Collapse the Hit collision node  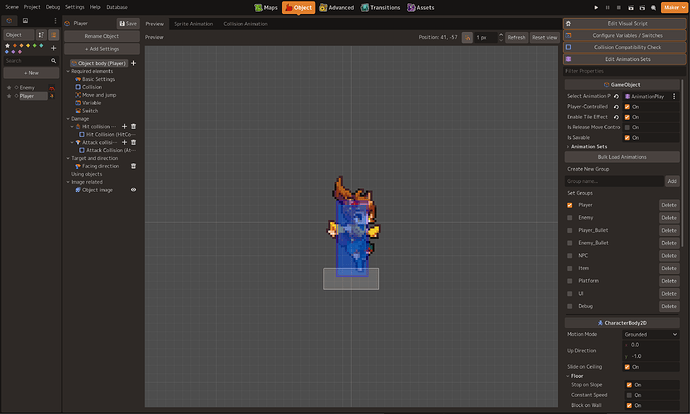tap(72, 127)
